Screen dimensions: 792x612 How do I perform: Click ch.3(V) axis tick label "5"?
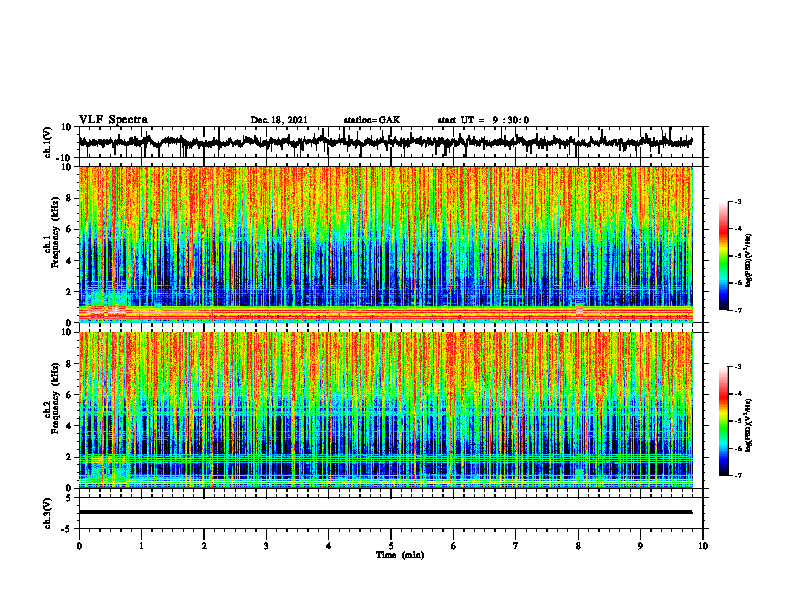pyautogui.click(x=69, y=498)
